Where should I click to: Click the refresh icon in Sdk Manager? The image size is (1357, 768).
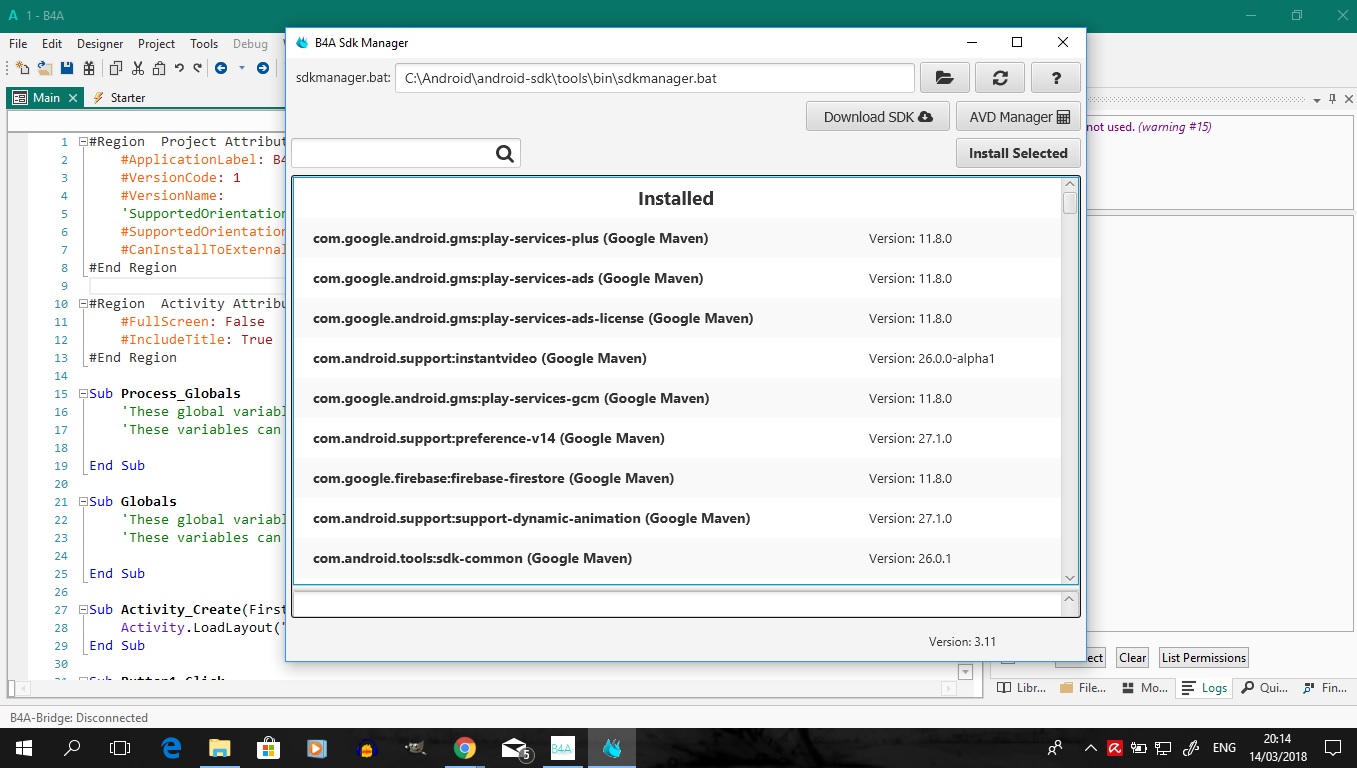[1000, 78]
